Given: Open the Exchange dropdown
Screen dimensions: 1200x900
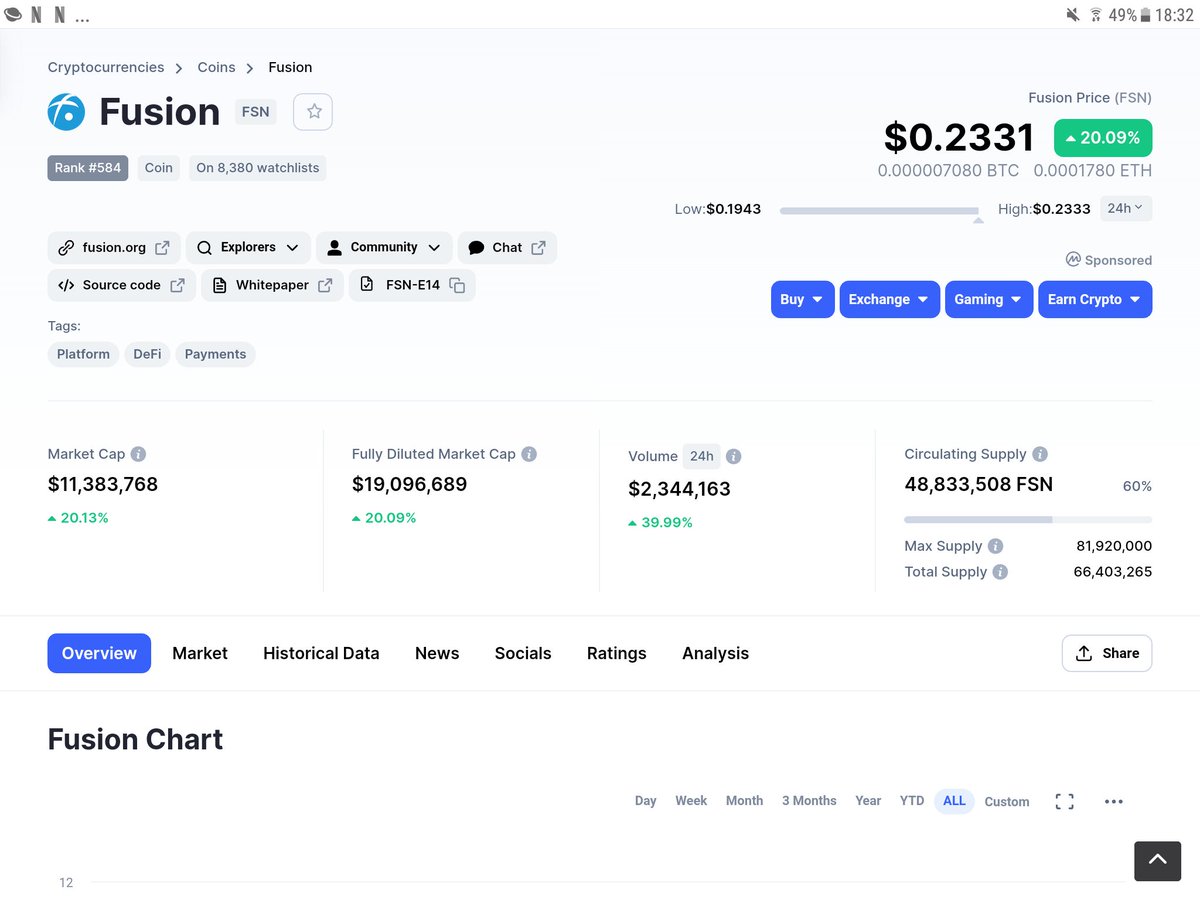Looking at the screenshot, I should (889, 299).
